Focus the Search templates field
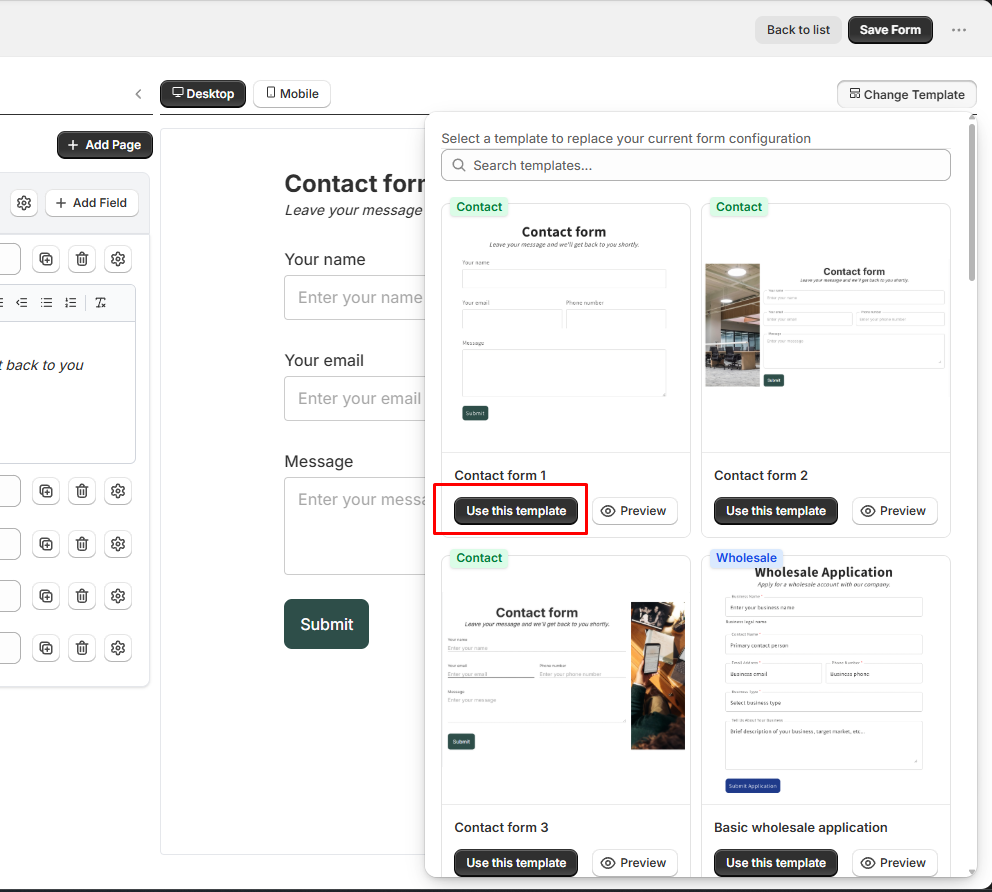Screen dimensions: 992x892 696,165
